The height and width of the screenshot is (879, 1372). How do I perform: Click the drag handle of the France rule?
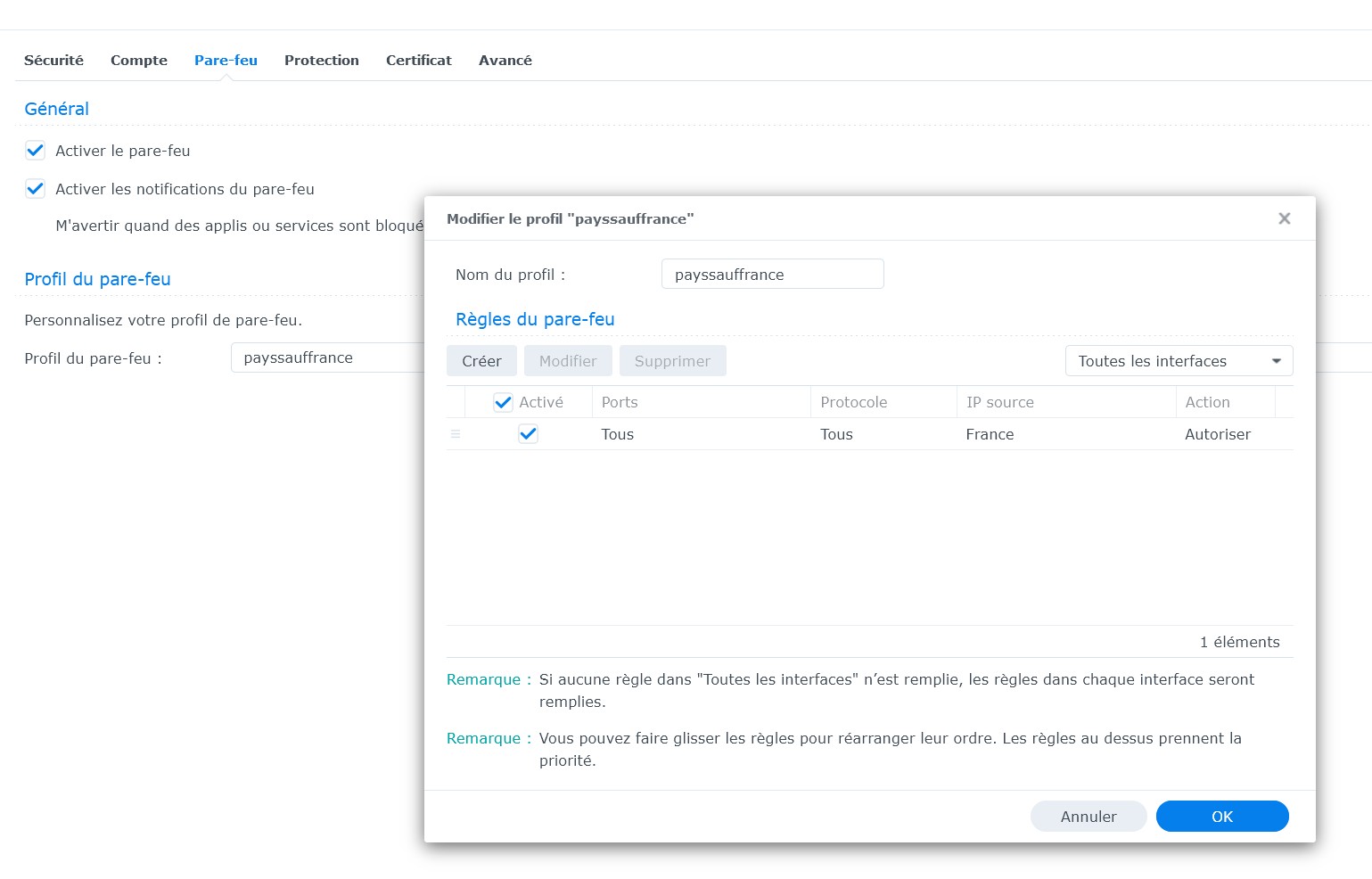tap(456, 434)
